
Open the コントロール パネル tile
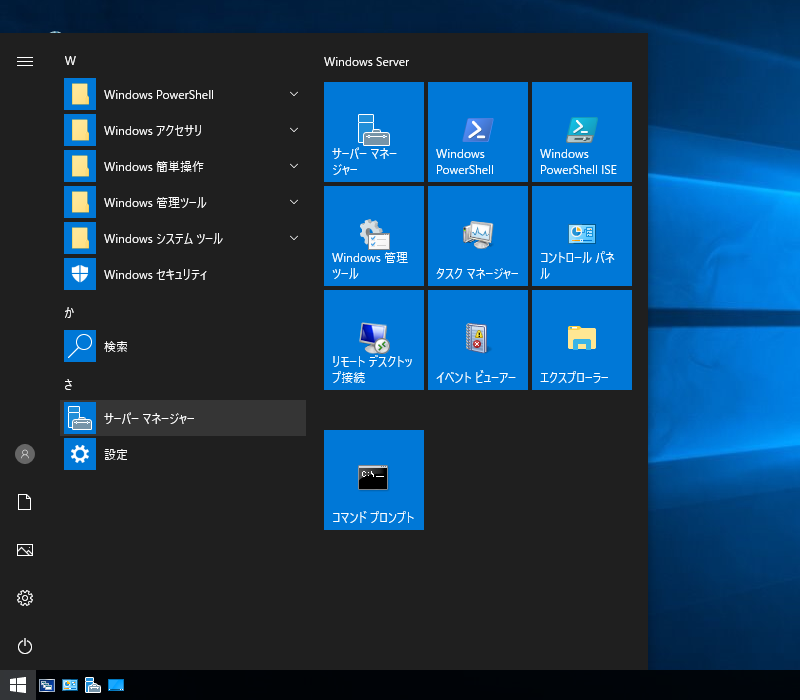(582, 236)
